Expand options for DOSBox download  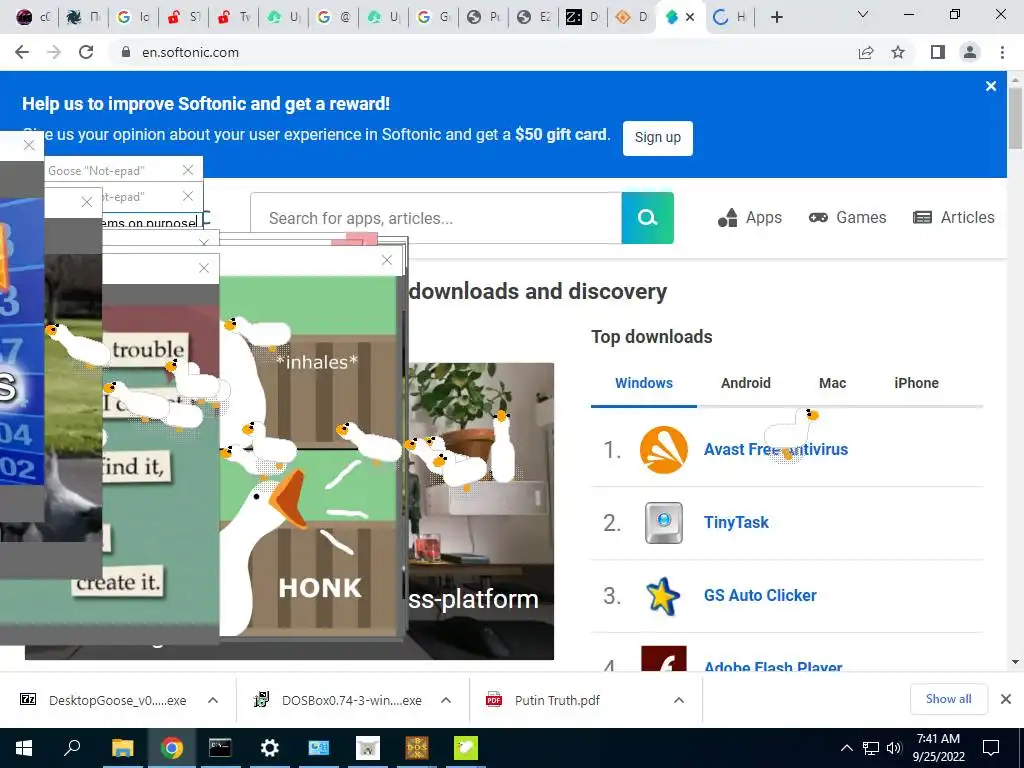click(x=446, y=700)
